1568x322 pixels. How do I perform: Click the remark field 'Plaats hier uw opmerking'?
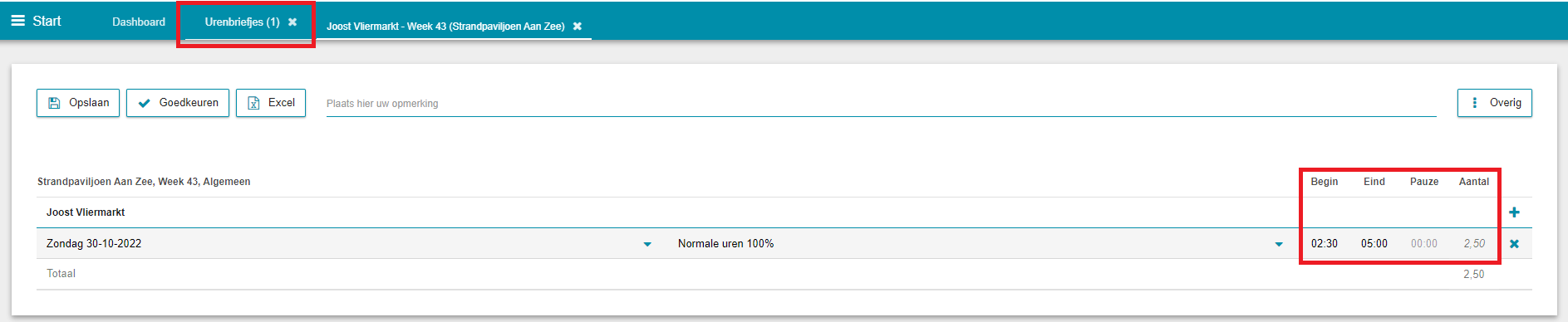coord(881,104)
